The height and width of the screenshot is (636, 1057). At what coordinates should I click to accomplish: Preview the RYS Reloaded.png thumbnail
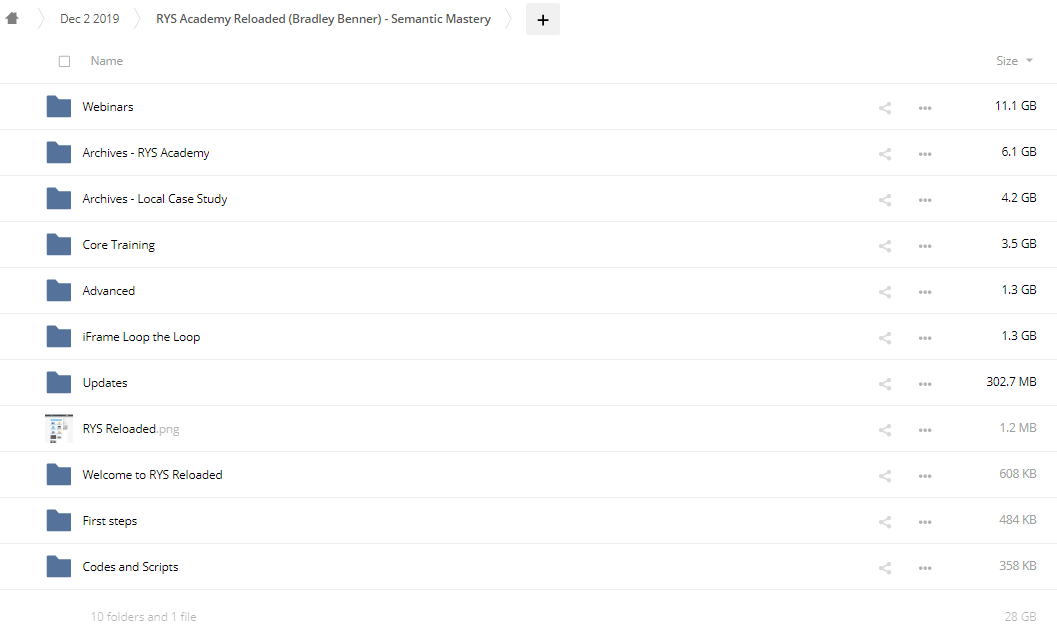point(59,428)
